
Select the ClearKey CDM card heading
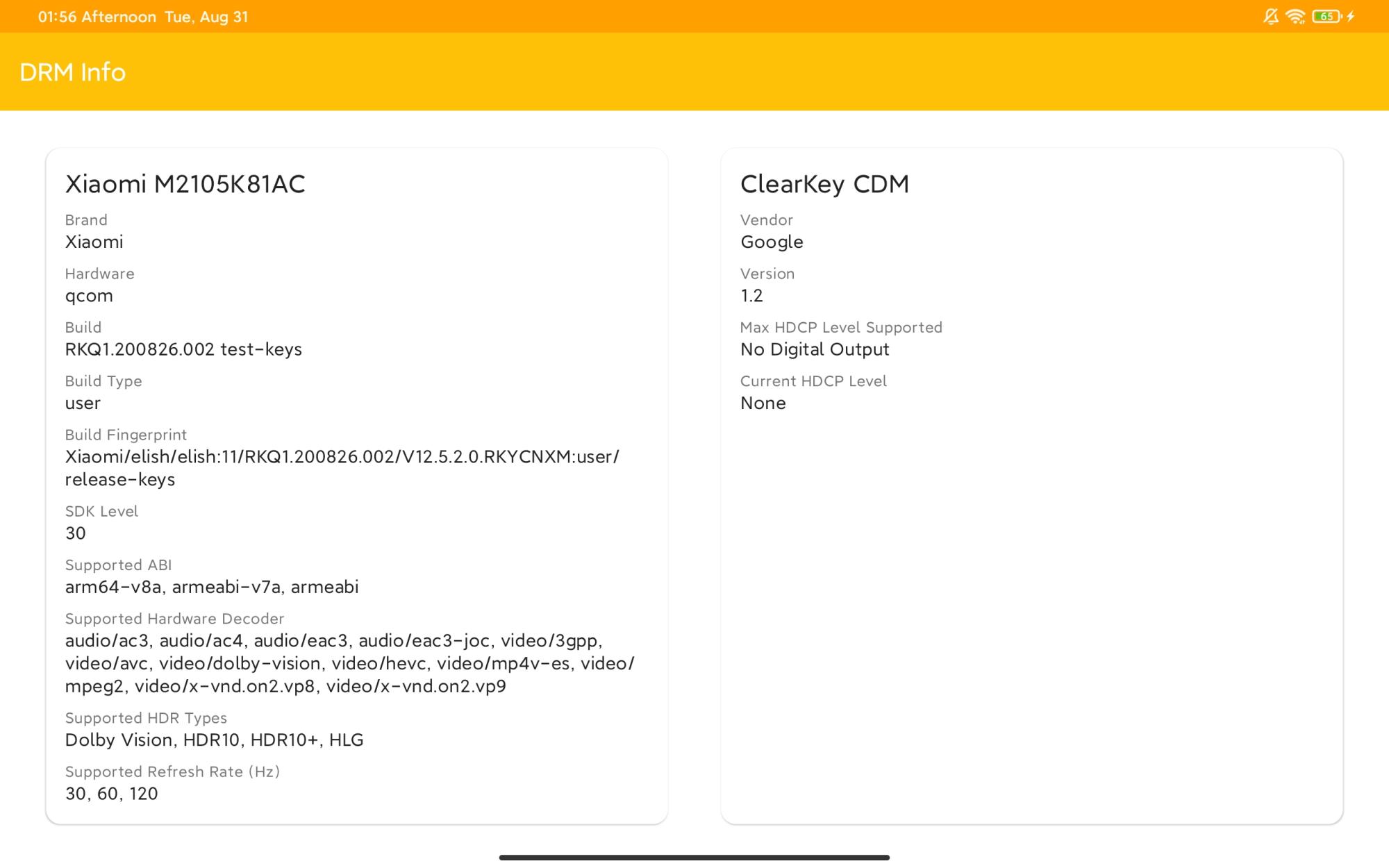(x=824, y=184)
